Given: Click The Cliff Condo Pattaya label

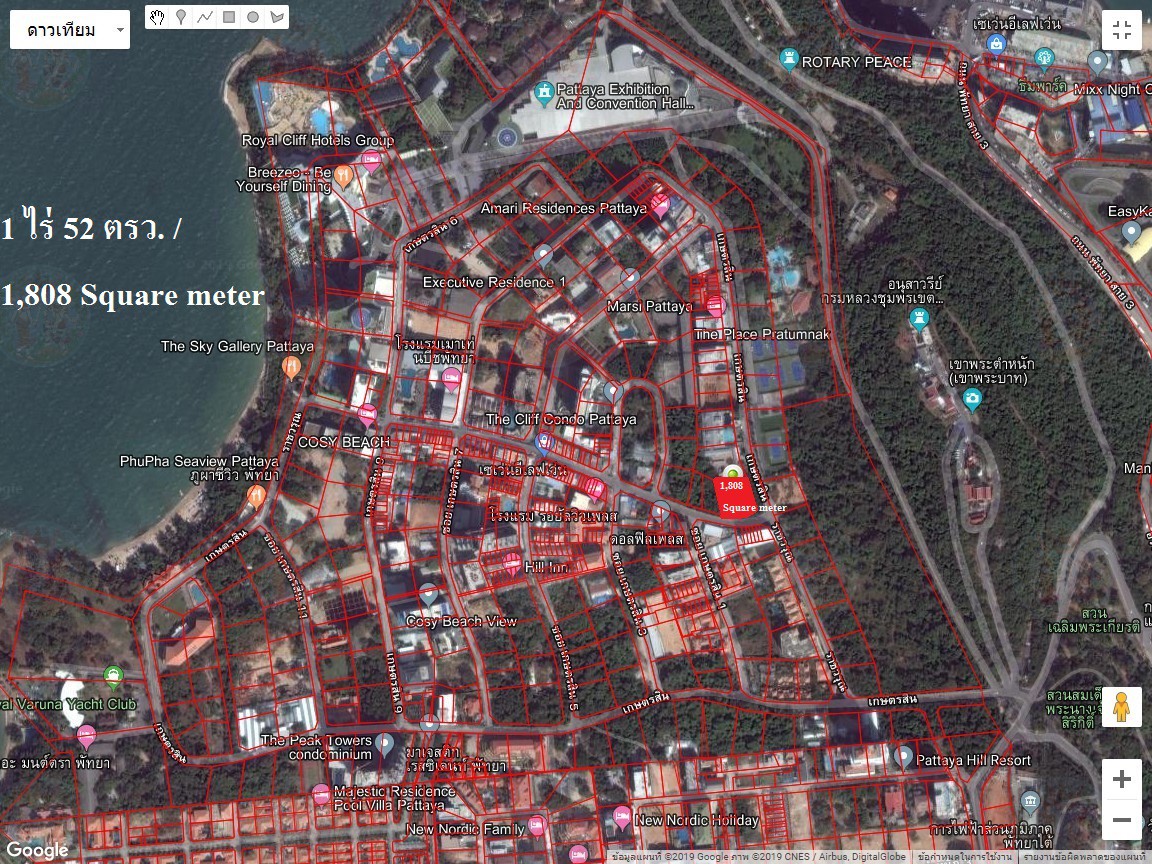Looking at the screenshot, I should coord(561,420).
